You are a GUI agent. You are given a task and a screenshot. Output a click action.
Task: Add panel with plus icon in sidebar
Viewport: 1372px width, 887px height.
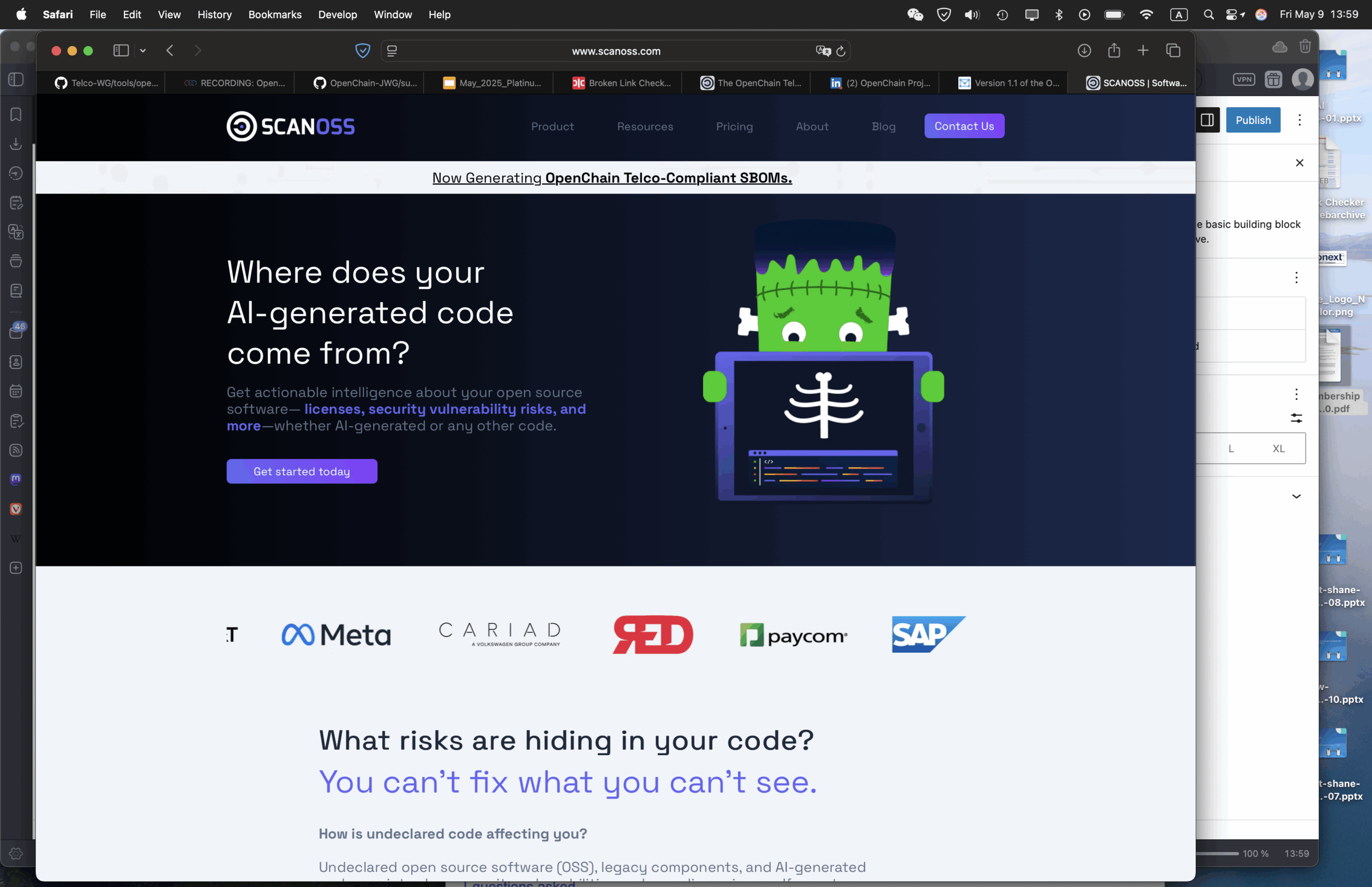pos(16,568)
